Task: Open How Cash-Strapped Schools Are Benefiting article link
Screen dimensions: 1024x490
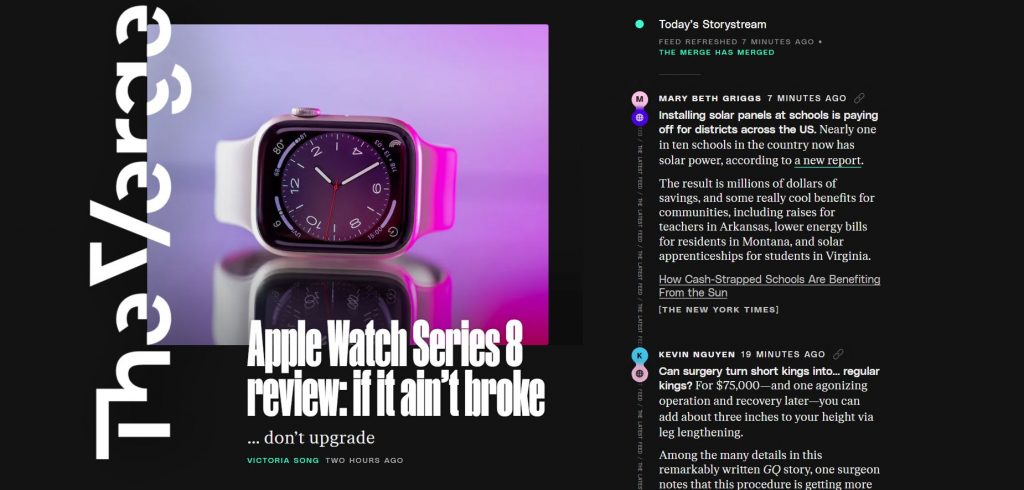Action: [x=769, y=286]
